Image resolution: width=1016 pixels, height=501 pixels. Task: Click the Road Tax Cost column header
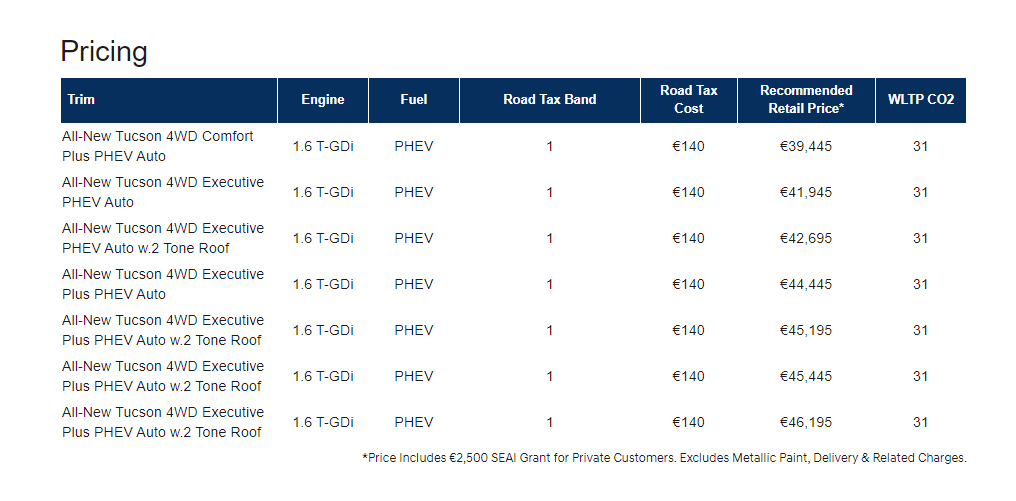tap(689, 100)
